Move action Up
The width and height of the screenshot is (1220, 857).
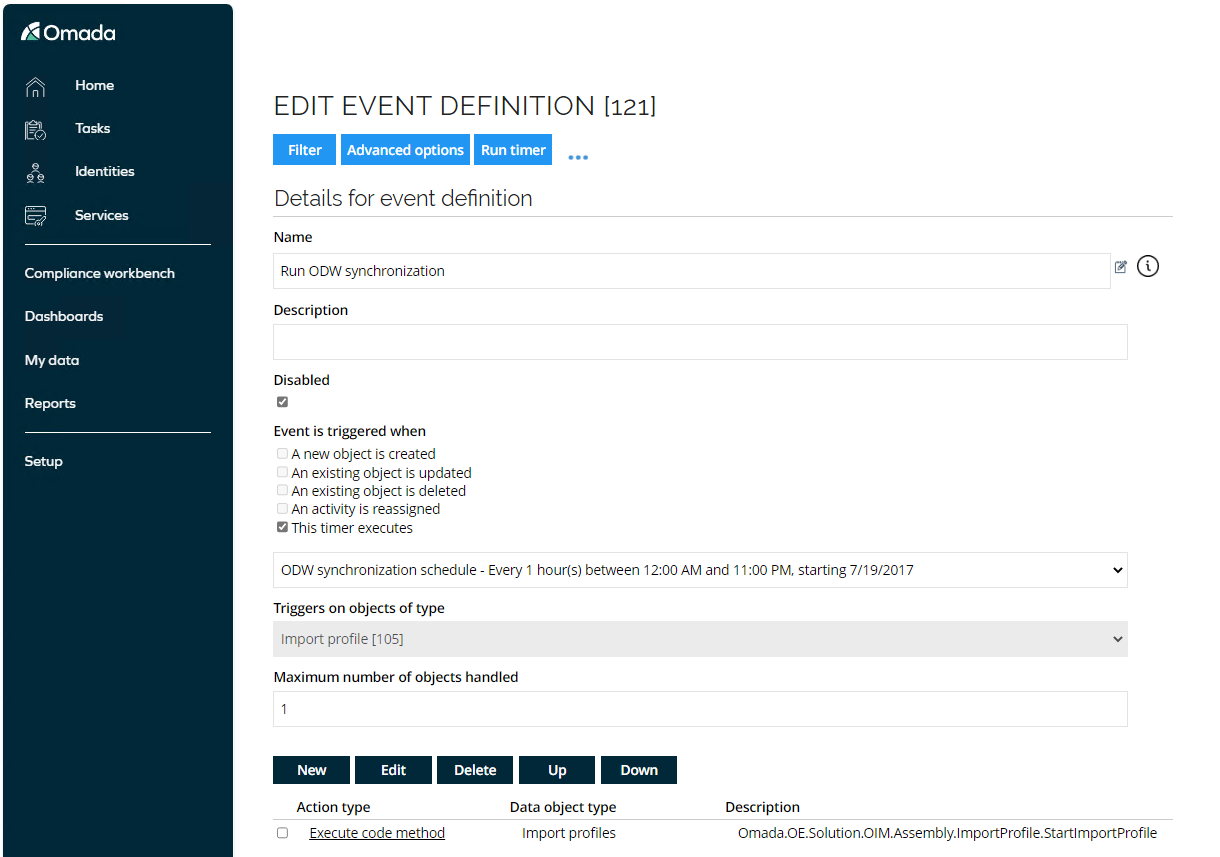[557, 770]
